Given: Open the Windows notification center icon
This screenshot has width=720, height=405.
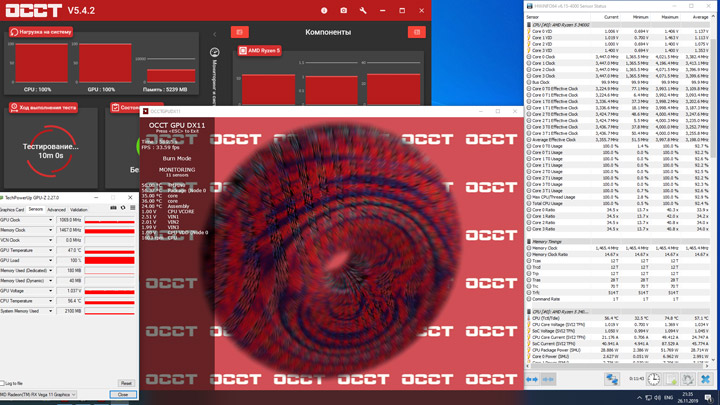Looking at the screenshot, I should click(709, 398).
